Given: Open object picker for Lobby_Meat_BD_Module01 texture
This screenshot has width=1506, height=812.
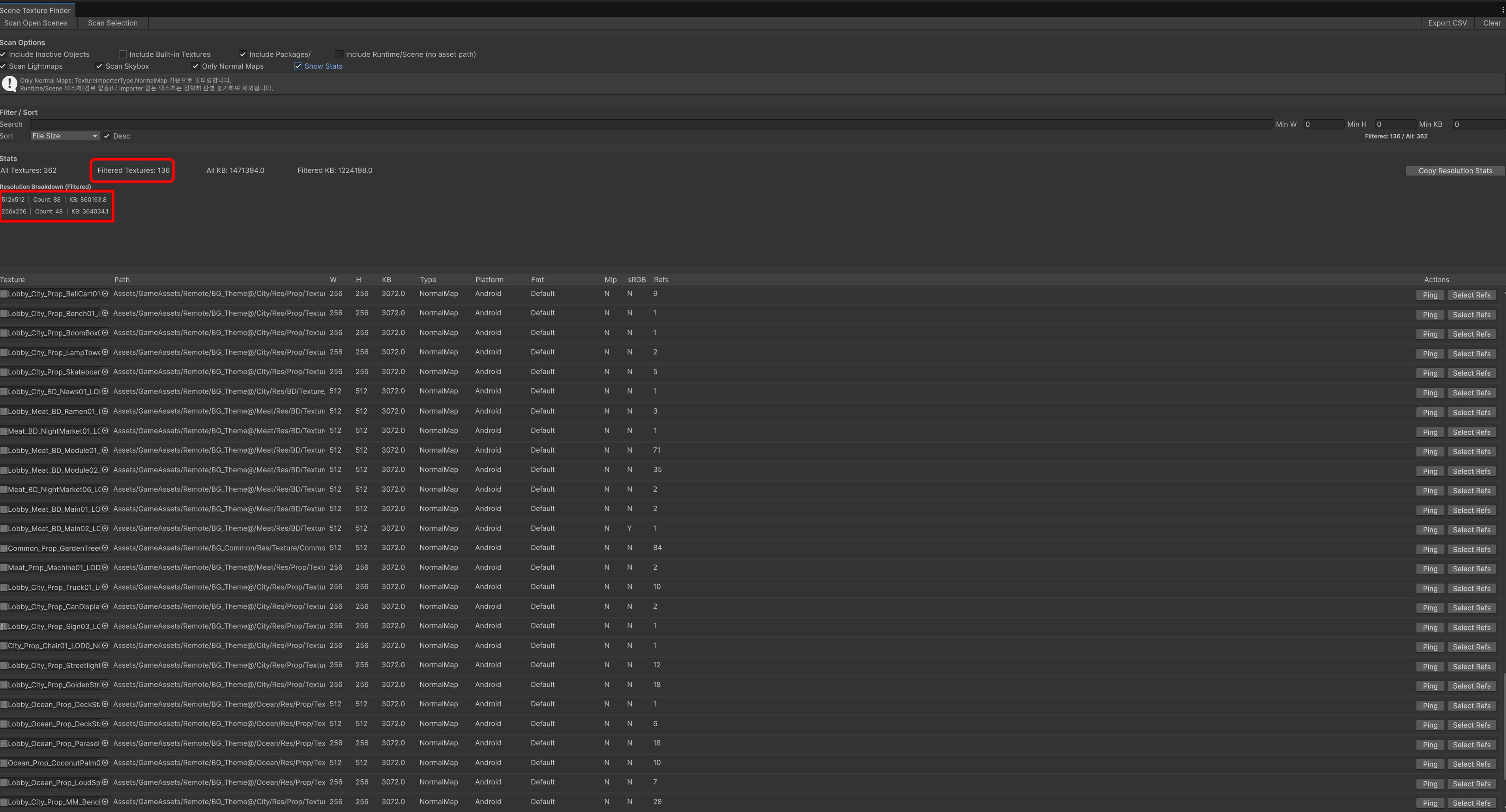Looking at the screenshot, I should 105,450.
